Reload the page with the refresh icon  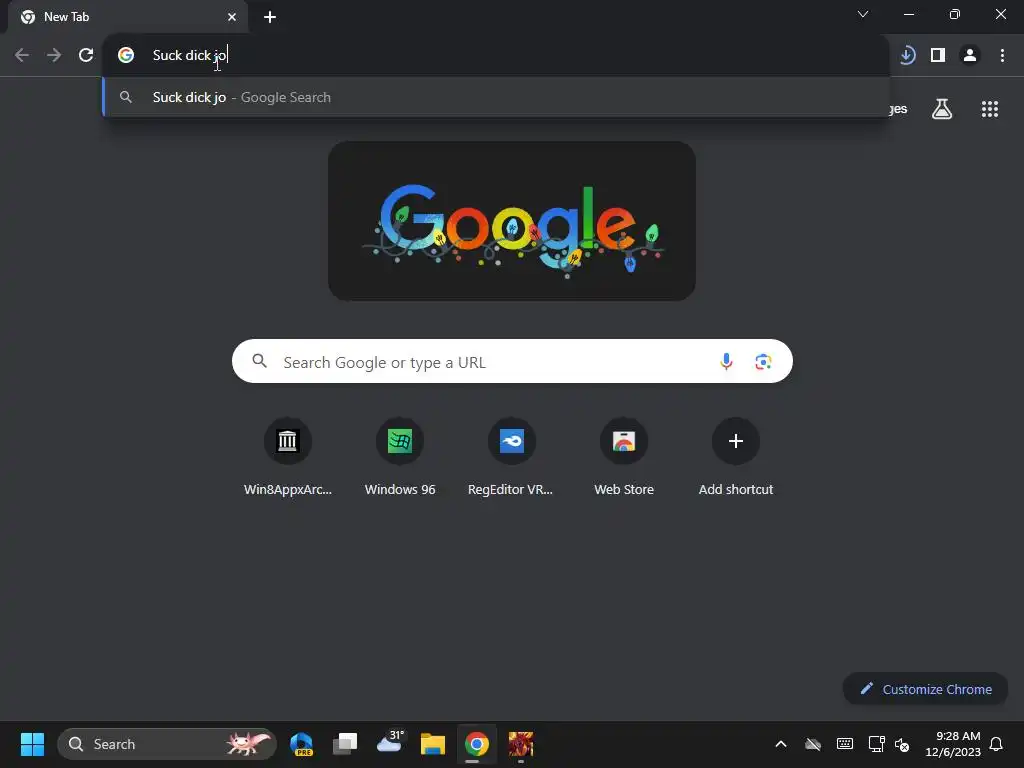pyautogui.click(x=86, y=56)
